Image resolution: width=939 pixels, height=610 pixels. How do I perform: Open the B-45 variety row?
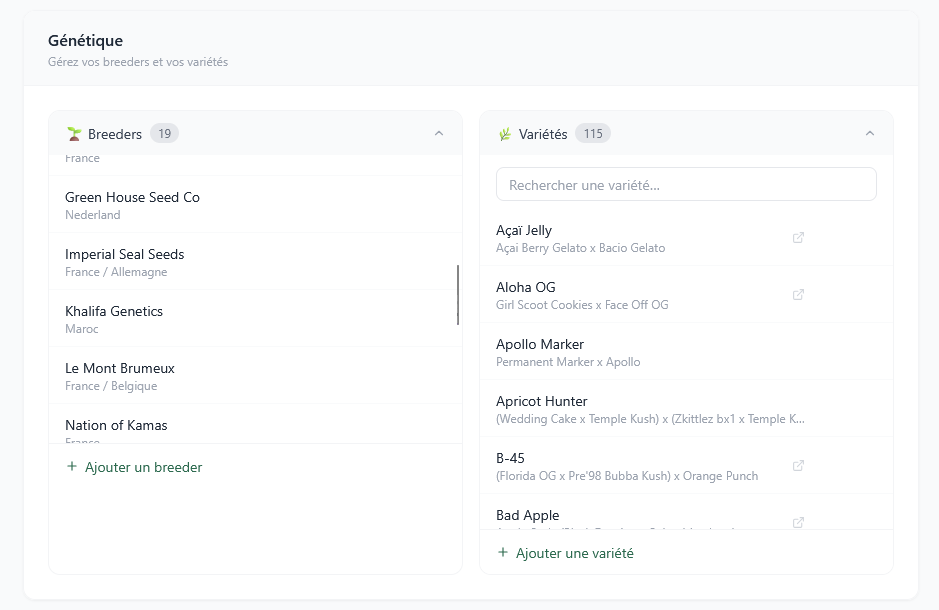(686, 465)
